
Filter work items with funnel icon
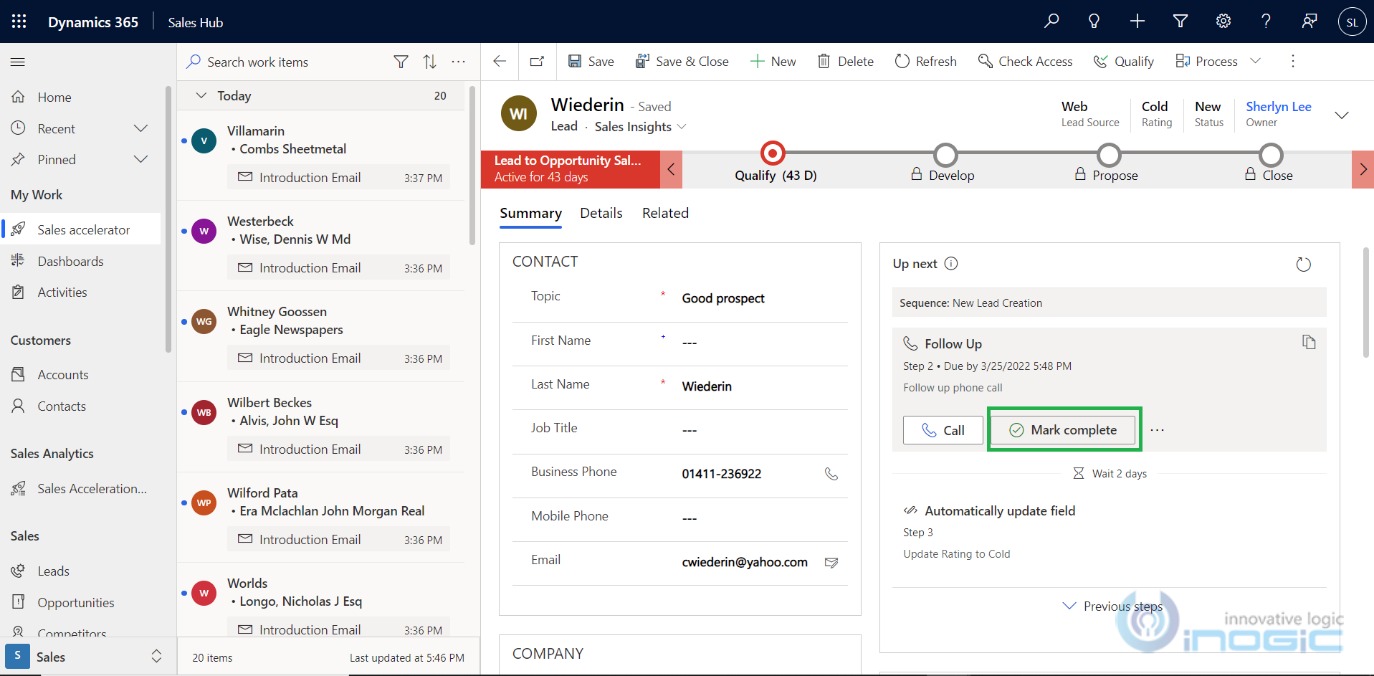click(401, 62)
